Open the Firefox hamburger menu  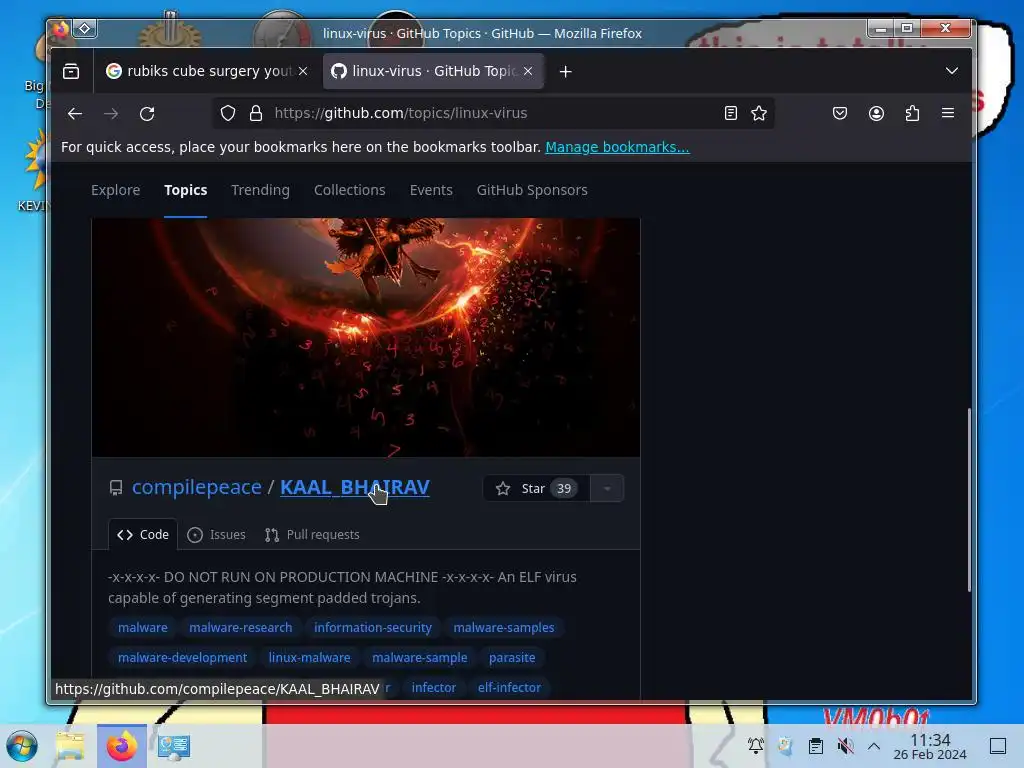(x=948, y=113)
